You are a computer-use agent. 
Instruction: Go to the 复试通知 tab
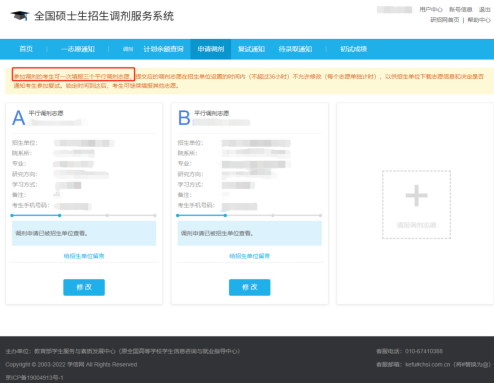(251, 49)
